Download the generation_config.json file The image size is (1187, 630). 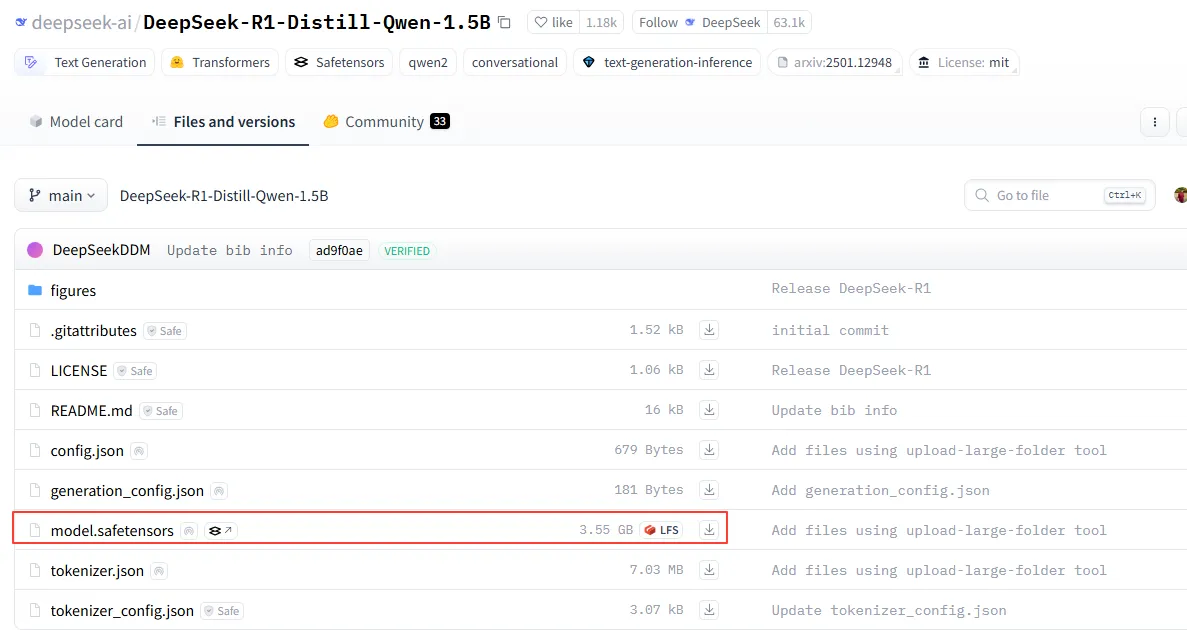[709, 490]
